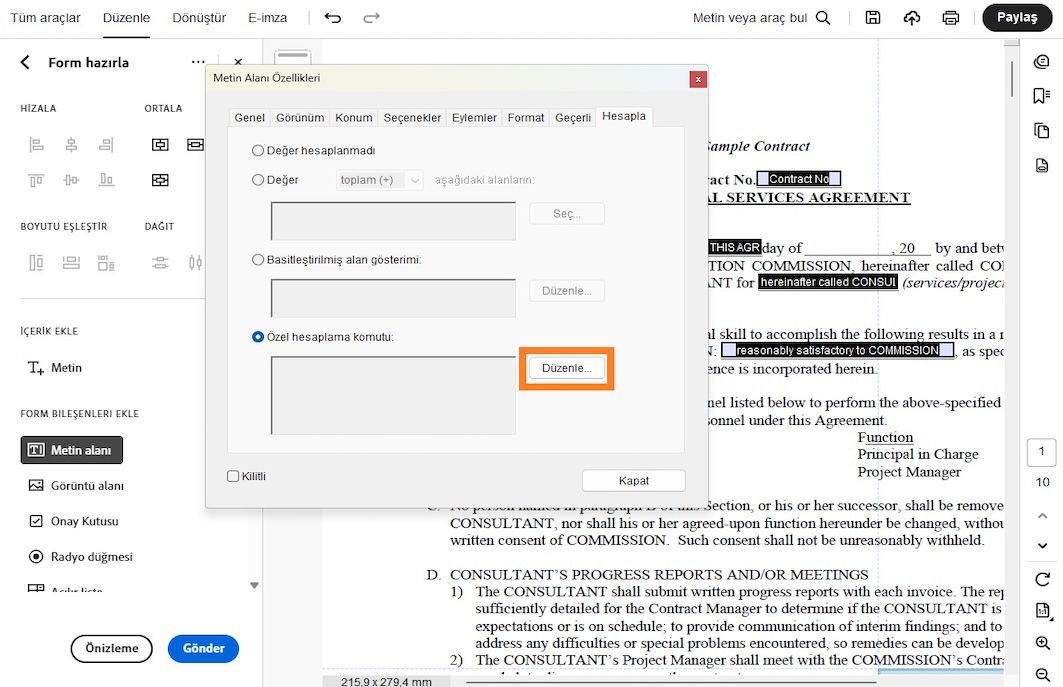The width and height of the screenshot is (1063, 687).
Task: Select the Metin alanı tool
Action: coord(71,450)
